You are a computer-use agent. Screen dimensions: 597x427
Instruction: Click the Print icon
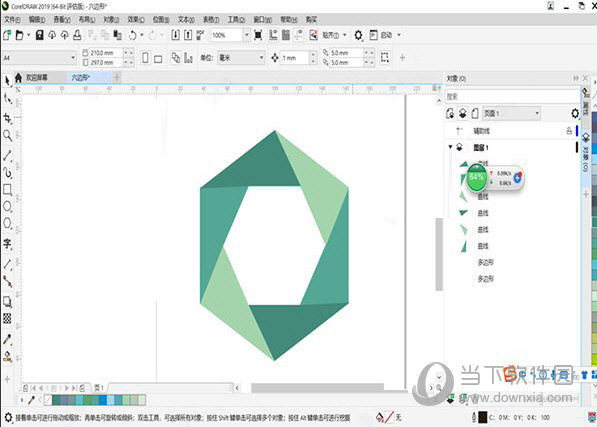pyautogui.click(x=77, y=35)
